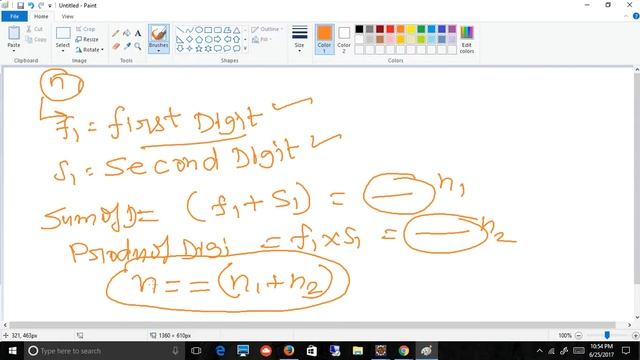Choose the Pentagon shape
Image resolution: width=640 pixels, height=360 pixels.
click(x=199, y=39)
